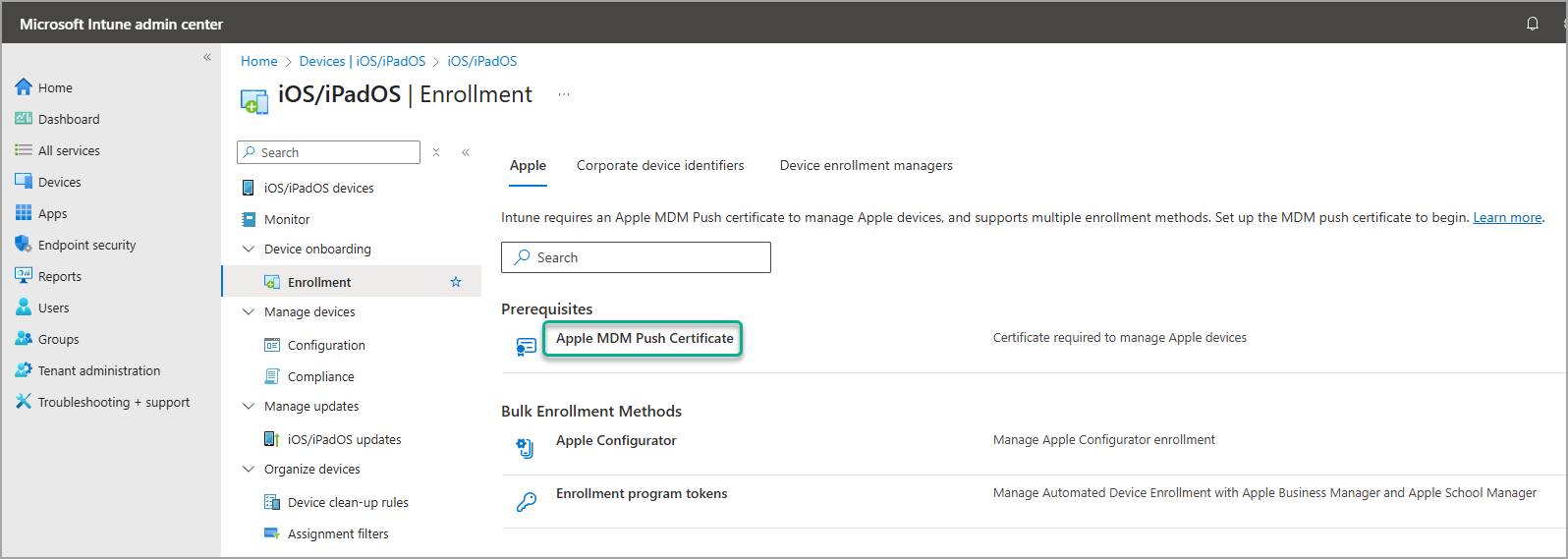Click the resource menu Search box
Image resolution: width=1568 pixels, height=559 pixels.
328,152
